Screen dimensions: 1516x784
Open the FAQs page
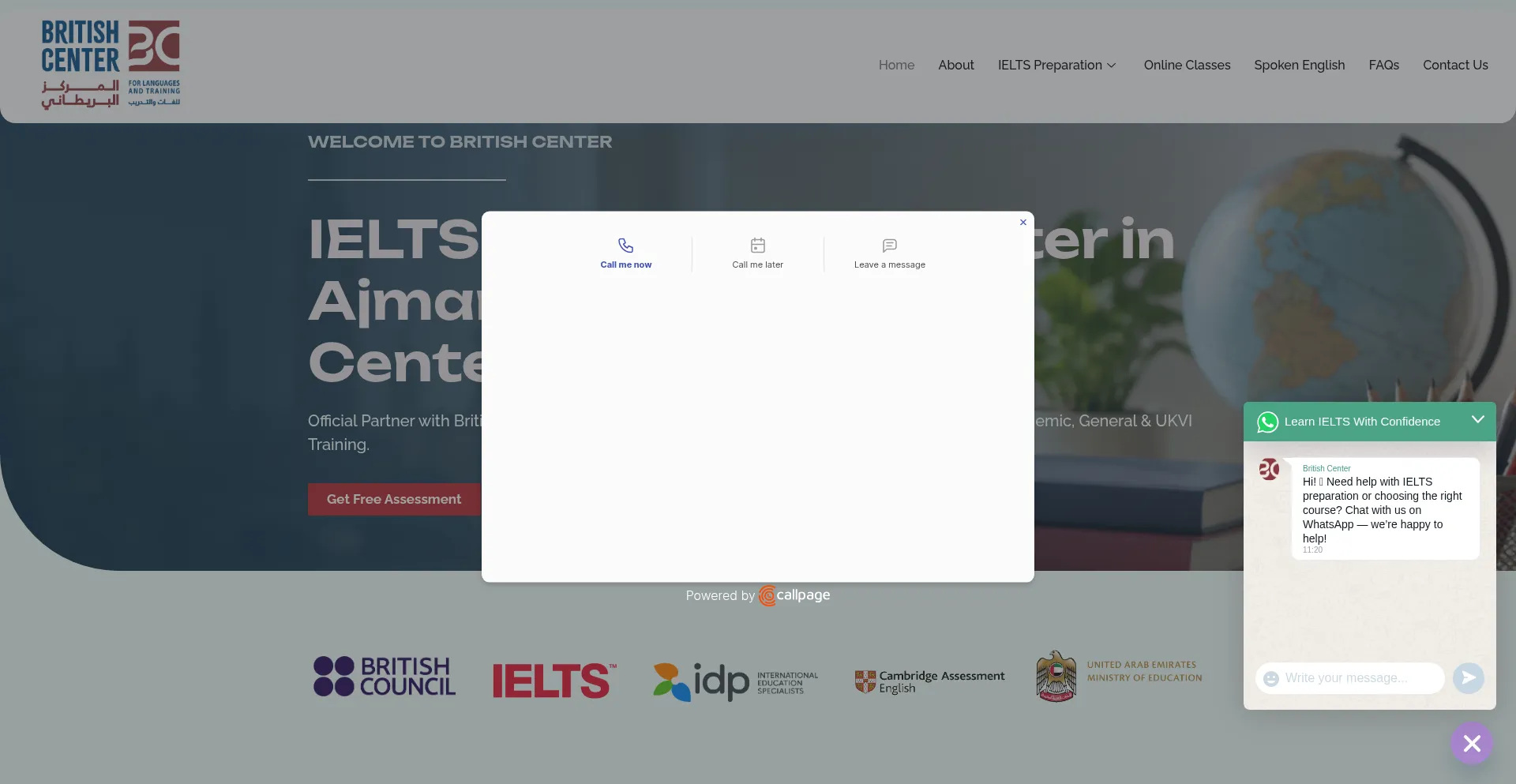click(x=1383, y=65)
